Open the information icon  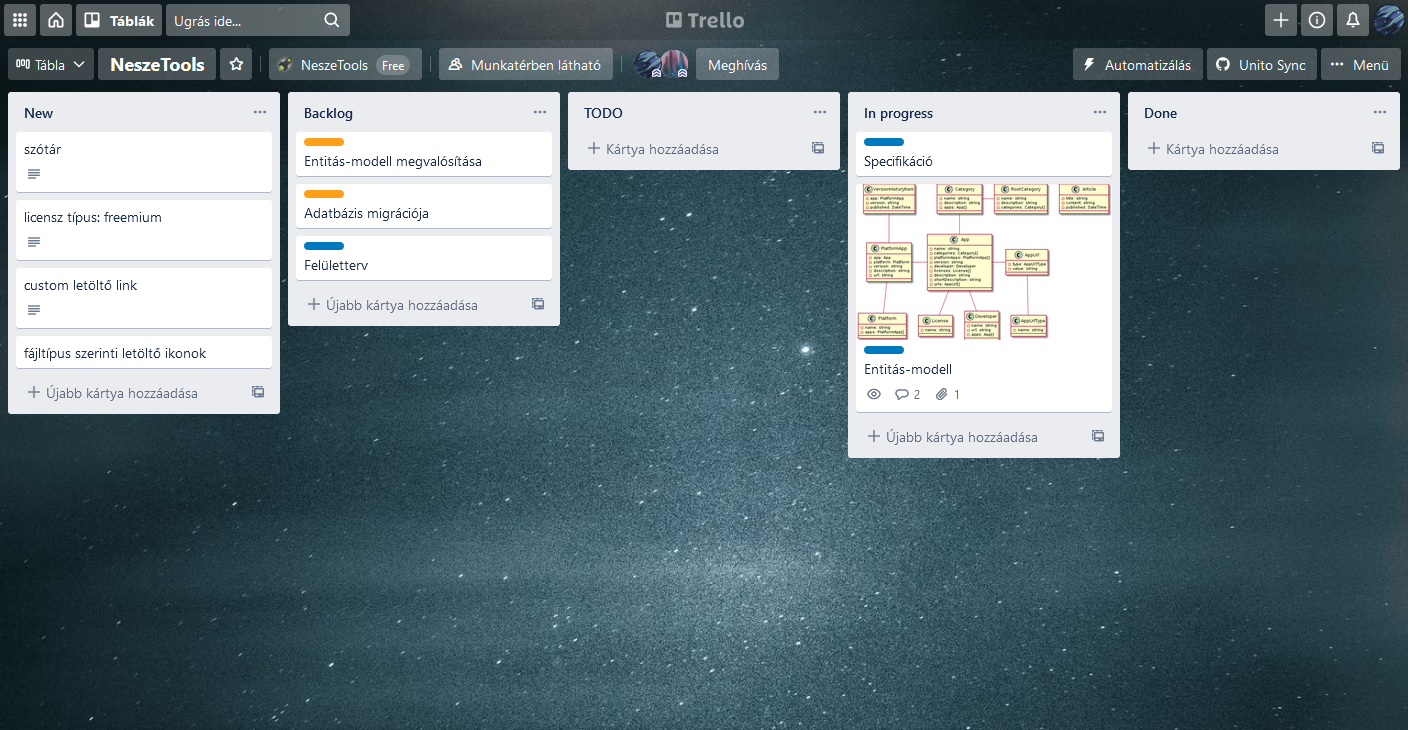[x=1317, y=20]
